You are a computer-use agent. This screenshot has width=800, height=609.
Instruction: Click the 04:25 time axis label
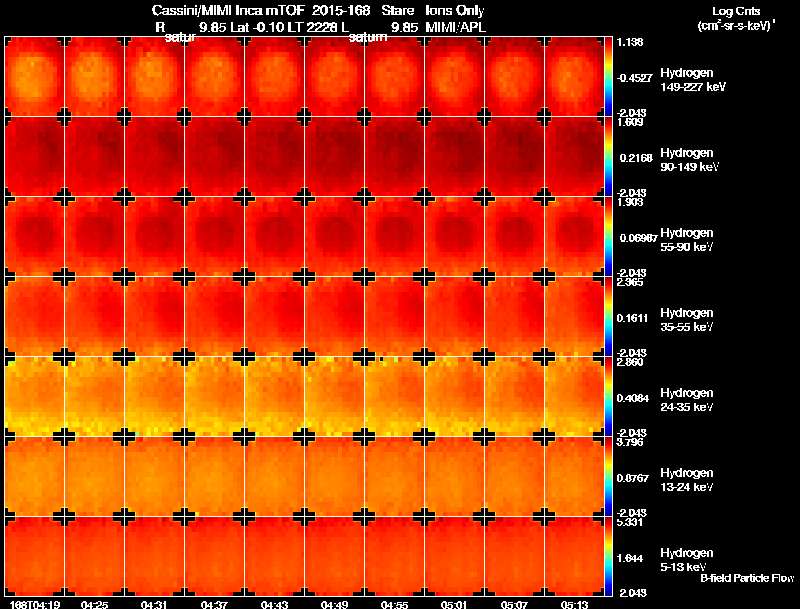(94, 605)
